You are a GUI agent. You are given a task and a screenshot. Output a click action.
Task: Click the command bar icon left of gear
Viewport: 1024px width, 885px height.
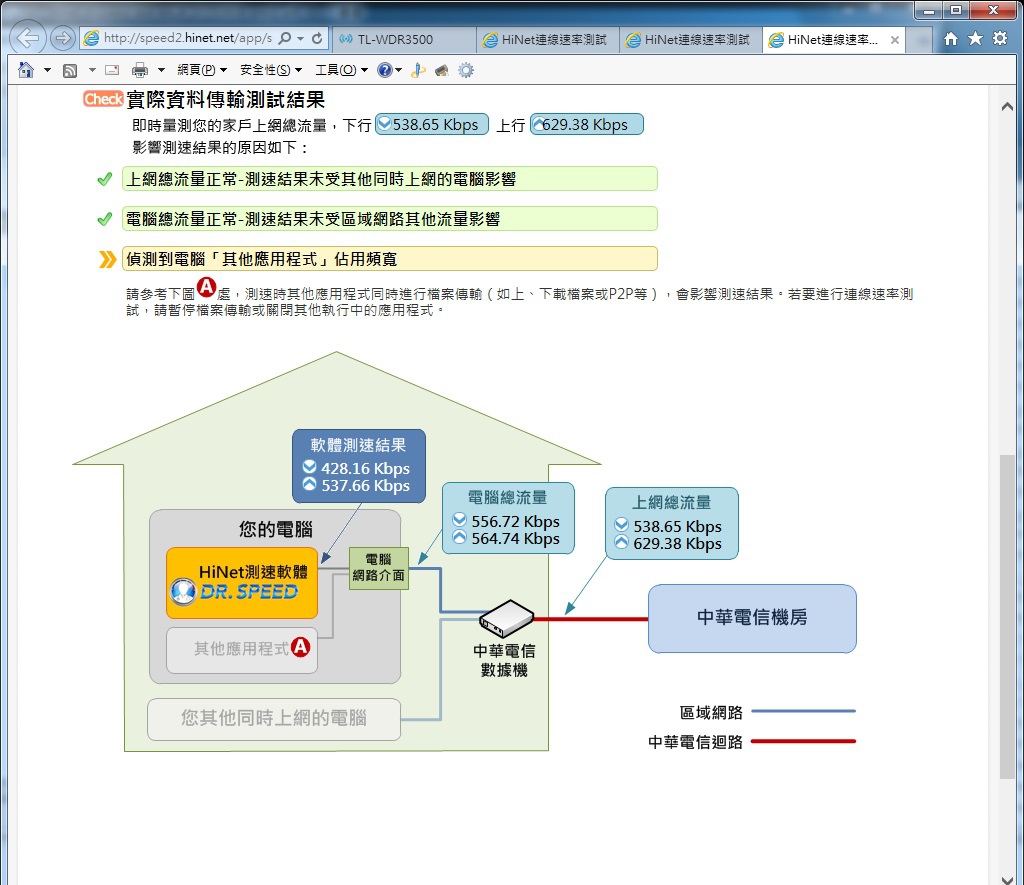[x=441, y=71]
